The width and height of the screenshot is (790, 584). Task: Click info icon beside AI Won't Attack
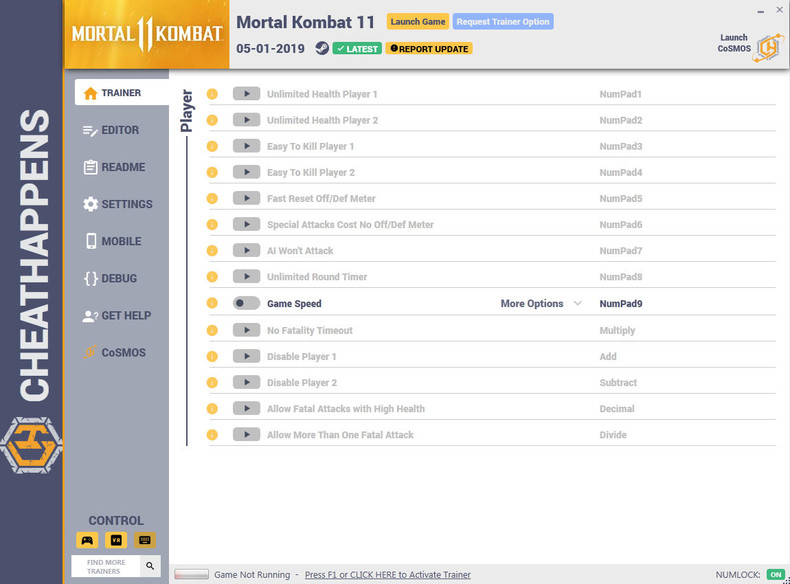point(212,250)
